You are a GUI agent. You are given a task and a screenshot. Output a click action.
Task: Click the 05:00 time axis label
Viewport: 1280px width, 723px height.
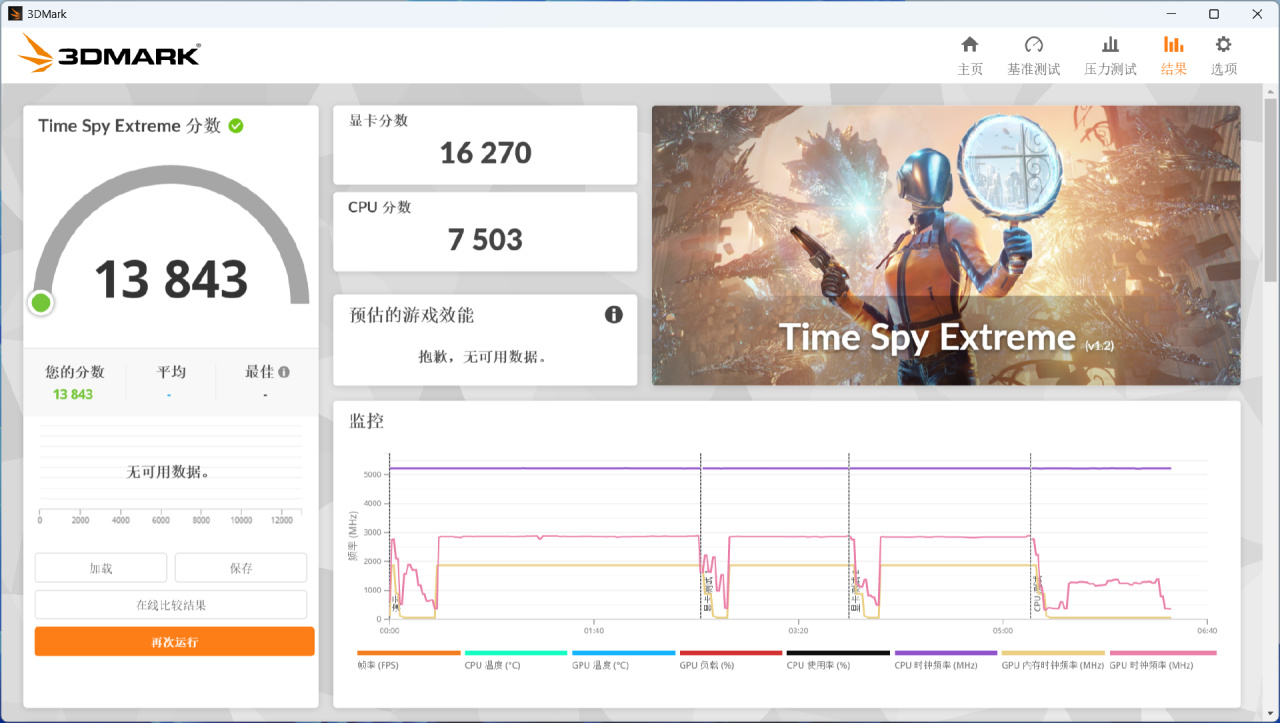[x=1003, y=631]
